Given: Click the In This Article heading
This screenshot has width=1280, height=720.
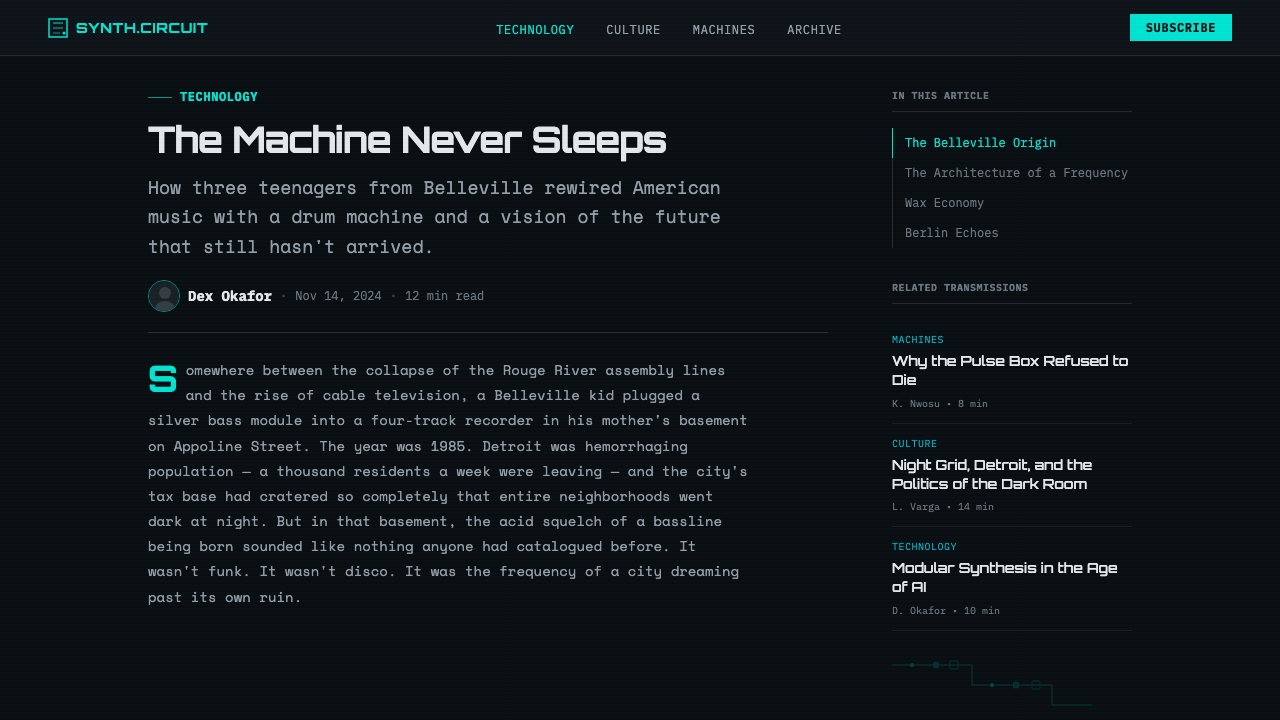Looking at the screenshot, I should 940,96.
